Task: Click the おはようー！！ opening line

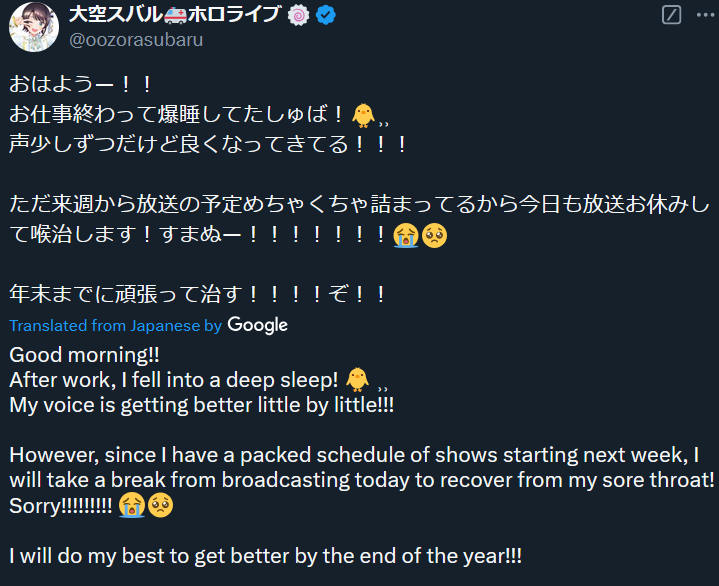Action: click(81, 84)
